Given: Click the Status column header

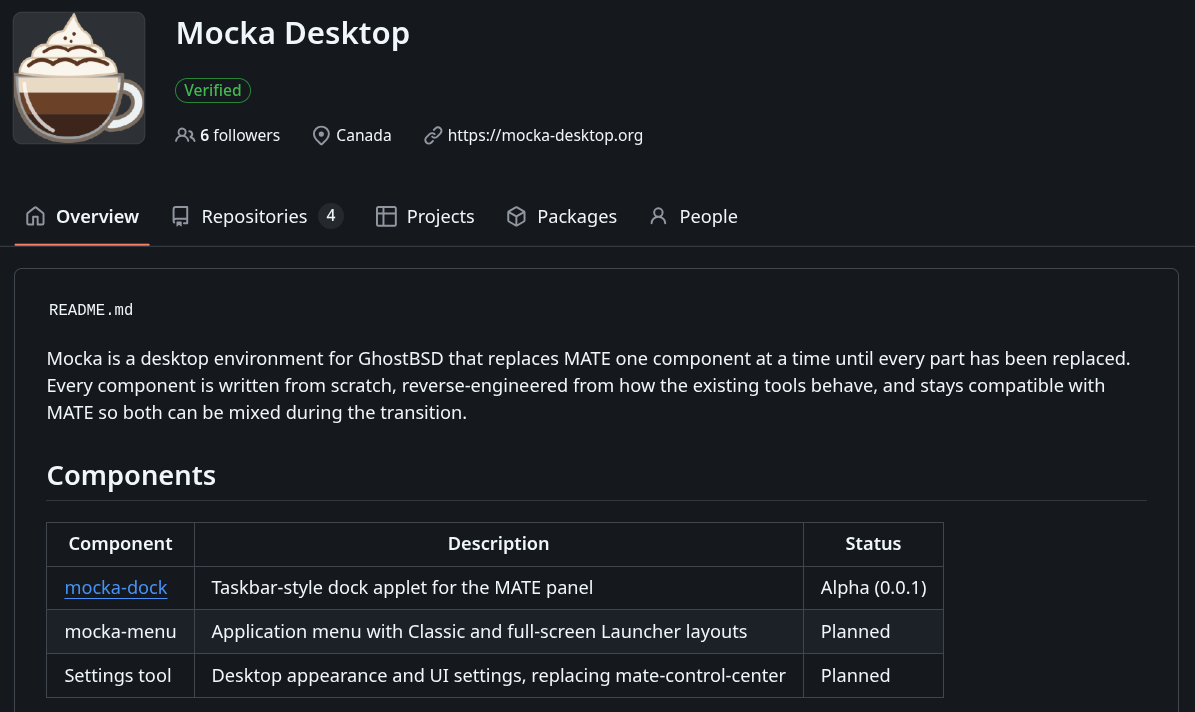Looking at the screenshot, I should tap(873, 544).
